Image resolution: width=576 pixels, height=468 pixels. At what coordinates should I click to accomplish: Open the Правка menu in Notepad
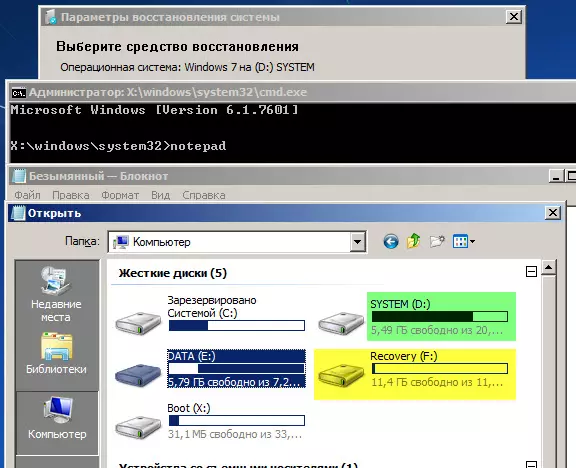(x=71, y=195)
